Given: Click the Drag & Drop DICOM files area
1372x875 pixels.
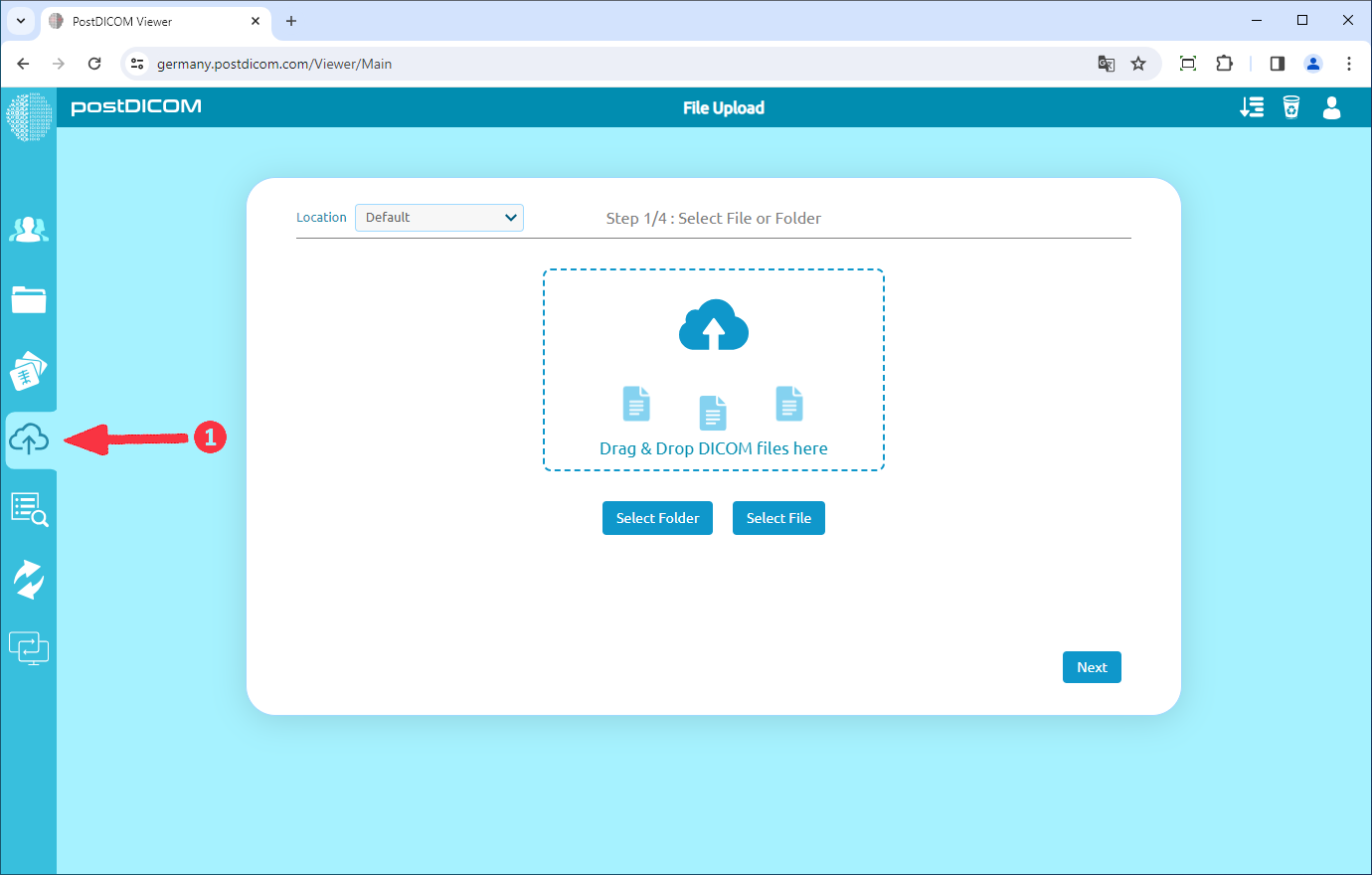Looking at the screenshot, I should (713, 370).
